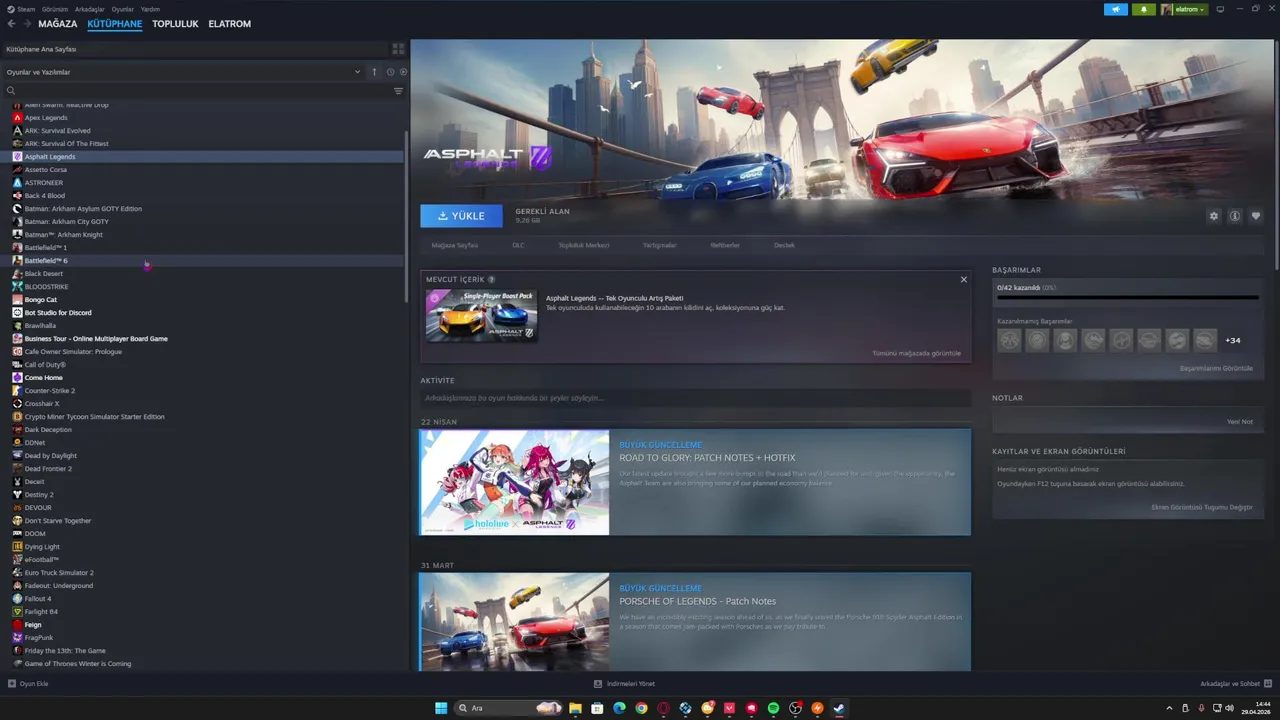Image resolution: width=1280 pixels, height=720 pixels.
Task: Go forward with the right arrow
Action: [x=26, y=23]
